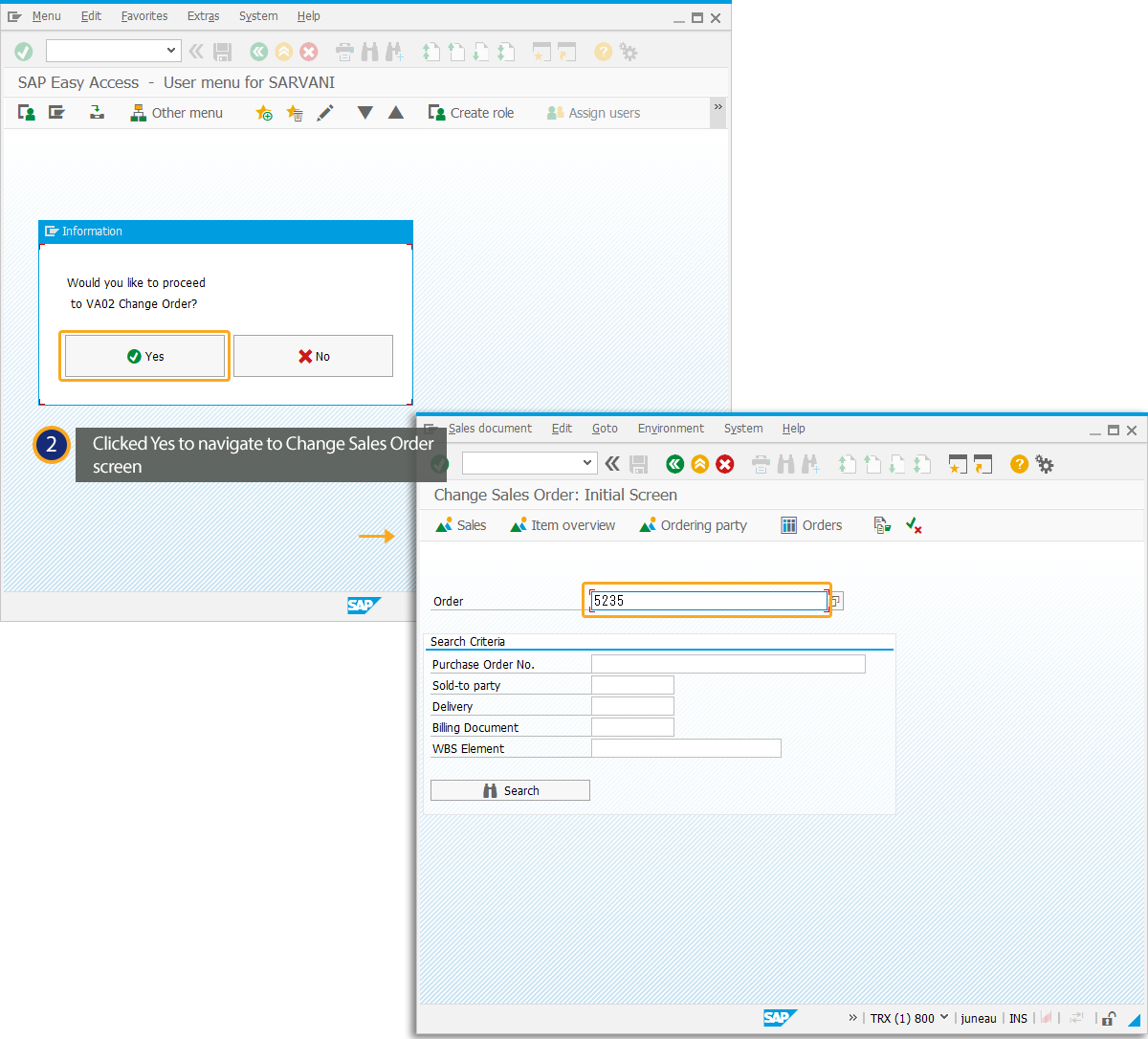This screenshot has height=1039, width=1148.
Task: Click Purchase Order No. input field
Action: tap(728, 664)
